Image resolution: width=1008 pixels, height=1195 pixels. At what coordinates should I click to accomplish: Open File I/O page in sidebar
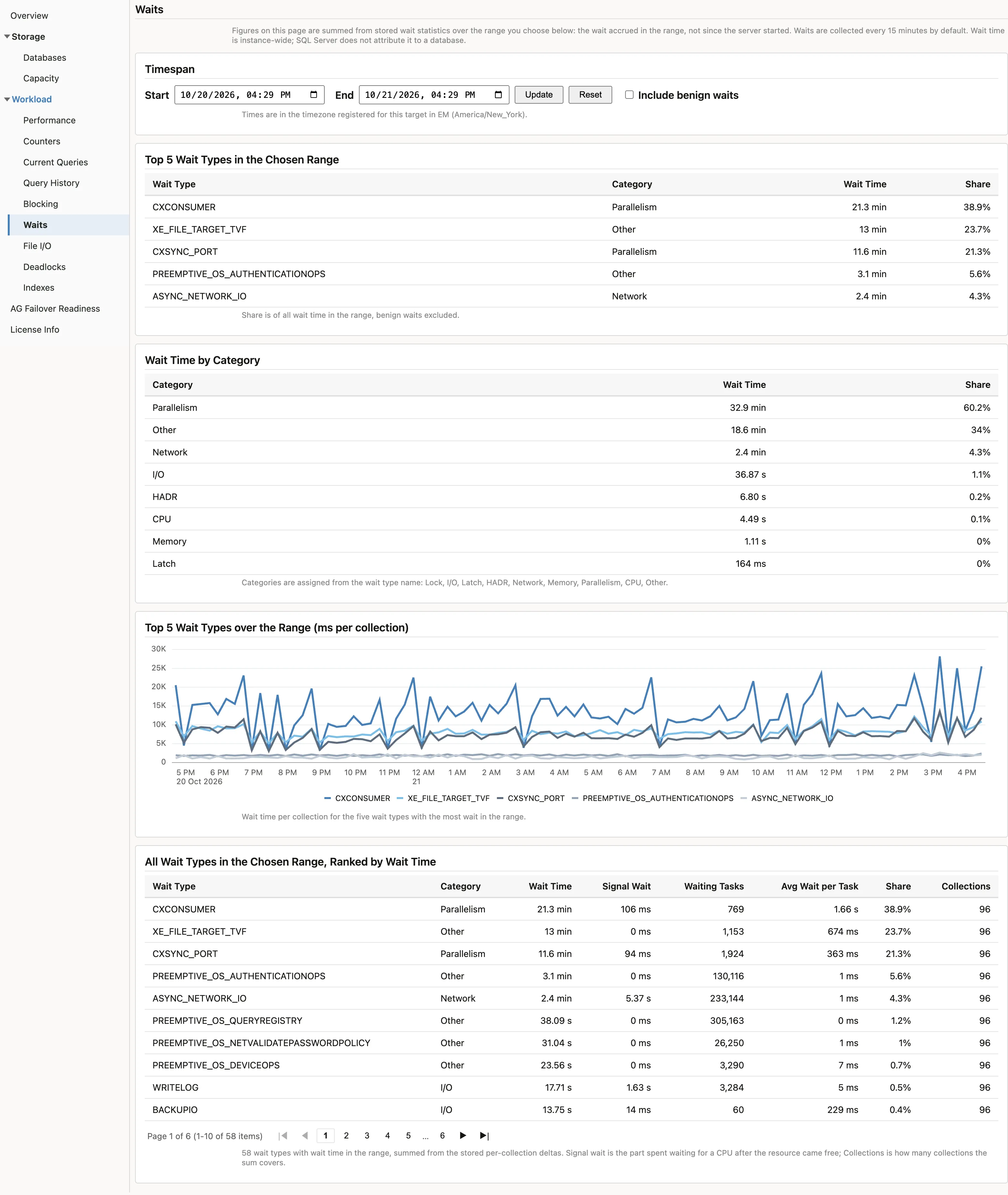click(x=37, y=246)
